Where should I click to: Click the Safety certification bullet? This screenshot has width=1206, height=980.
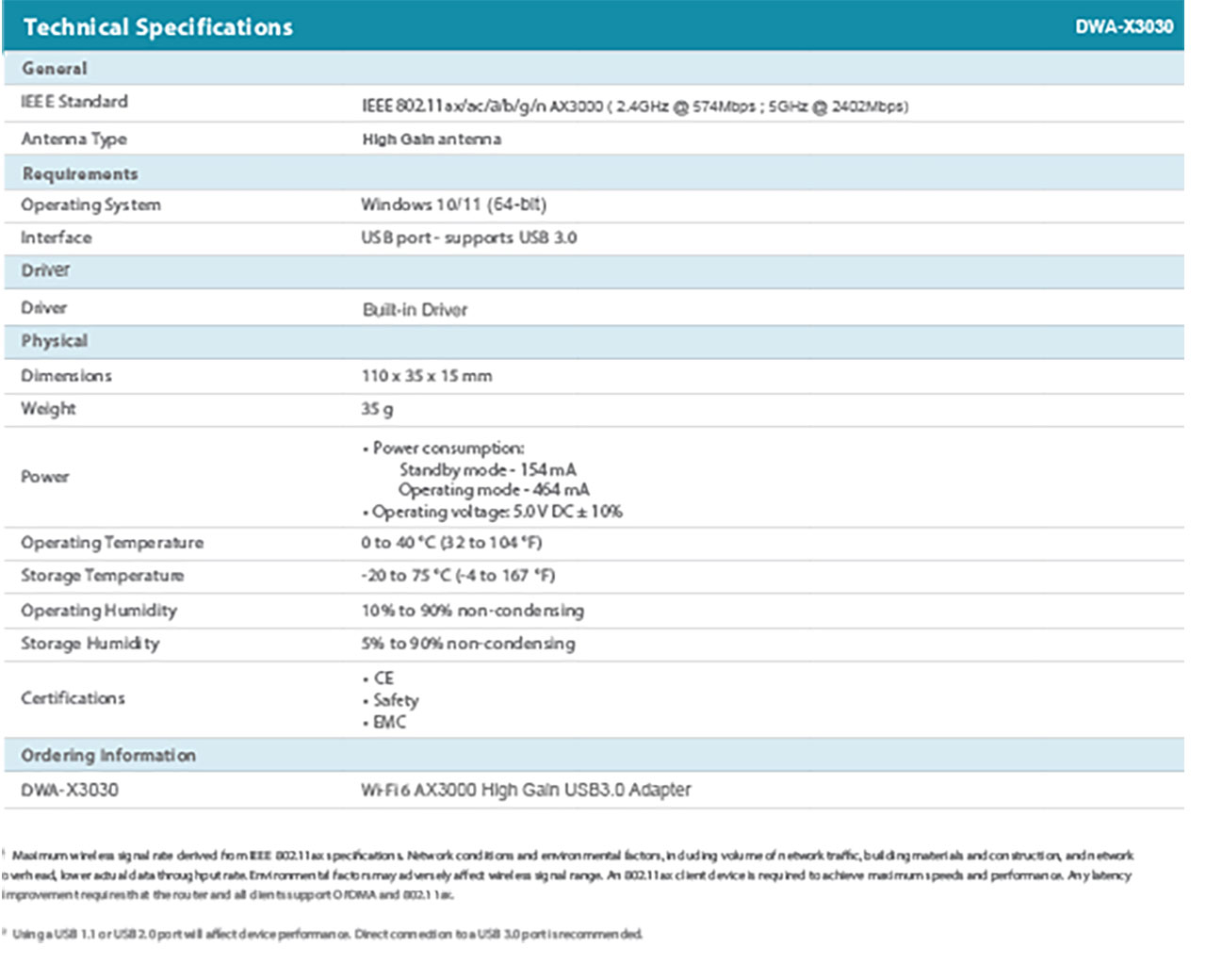click(391, 700)
